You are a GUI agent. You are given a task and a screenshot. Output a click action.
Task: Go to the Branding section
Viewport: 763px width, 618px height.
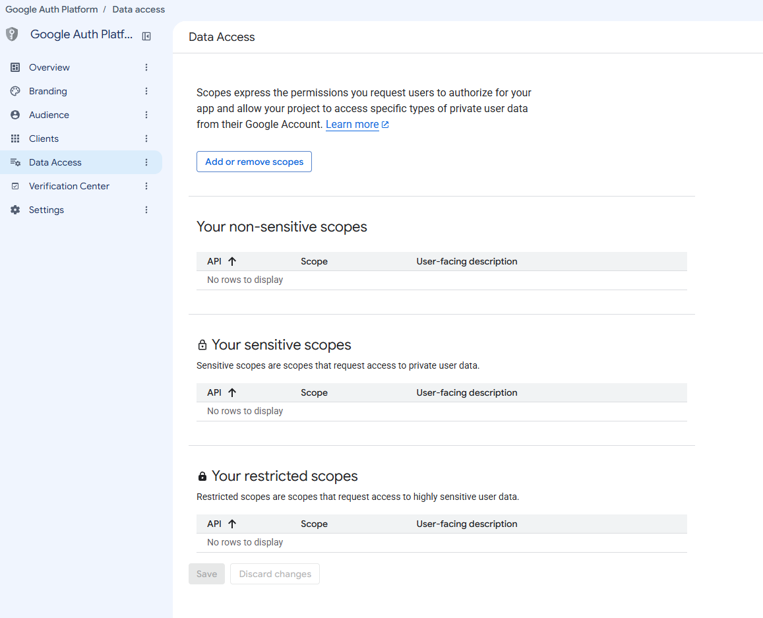click(x=48, y=91)
